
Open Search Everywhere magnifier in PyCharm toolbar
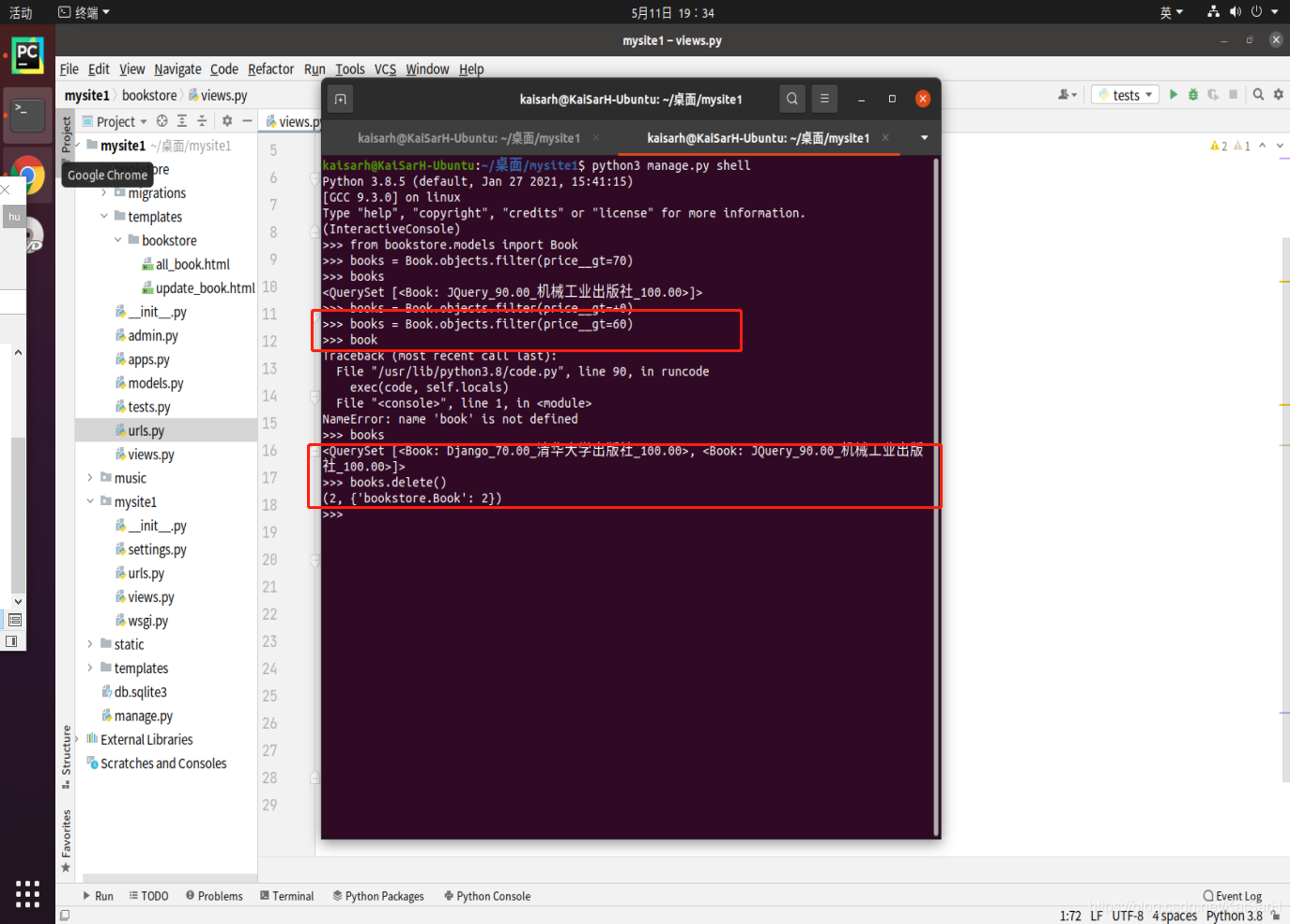[x=1258, y=94]
